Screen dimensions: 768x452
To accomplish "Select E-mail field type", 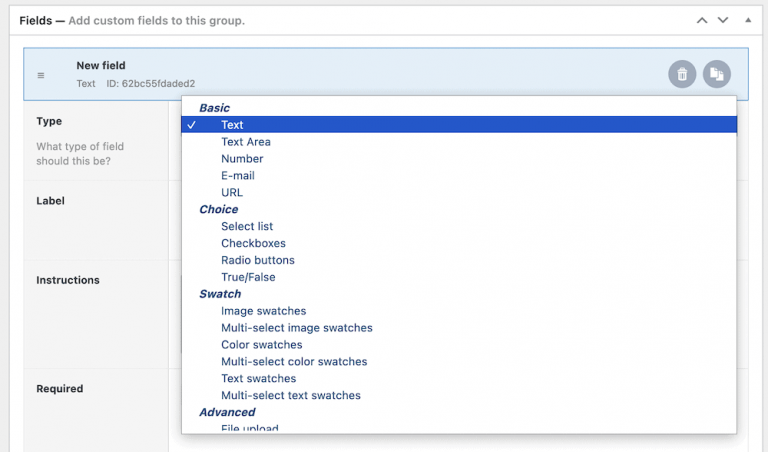I will [238, 176].
